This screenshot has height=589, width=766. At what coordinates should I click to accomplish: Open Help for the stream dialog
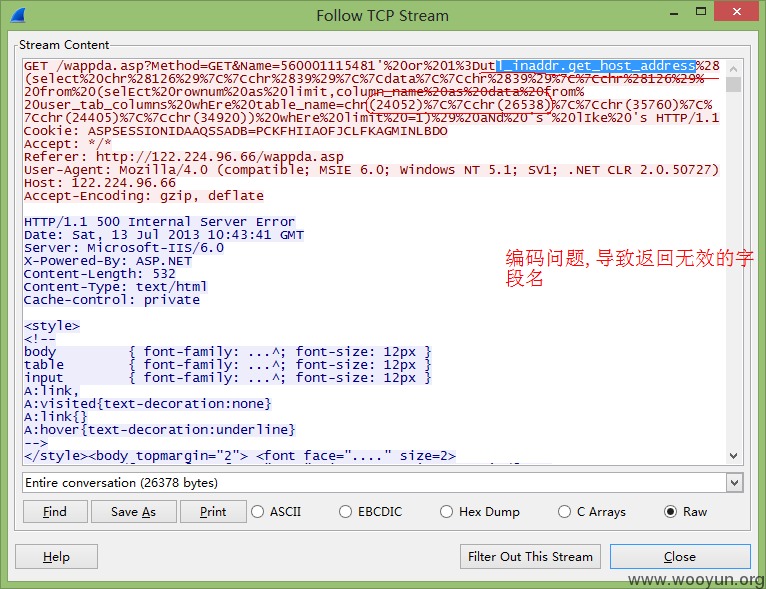[56, 557]
